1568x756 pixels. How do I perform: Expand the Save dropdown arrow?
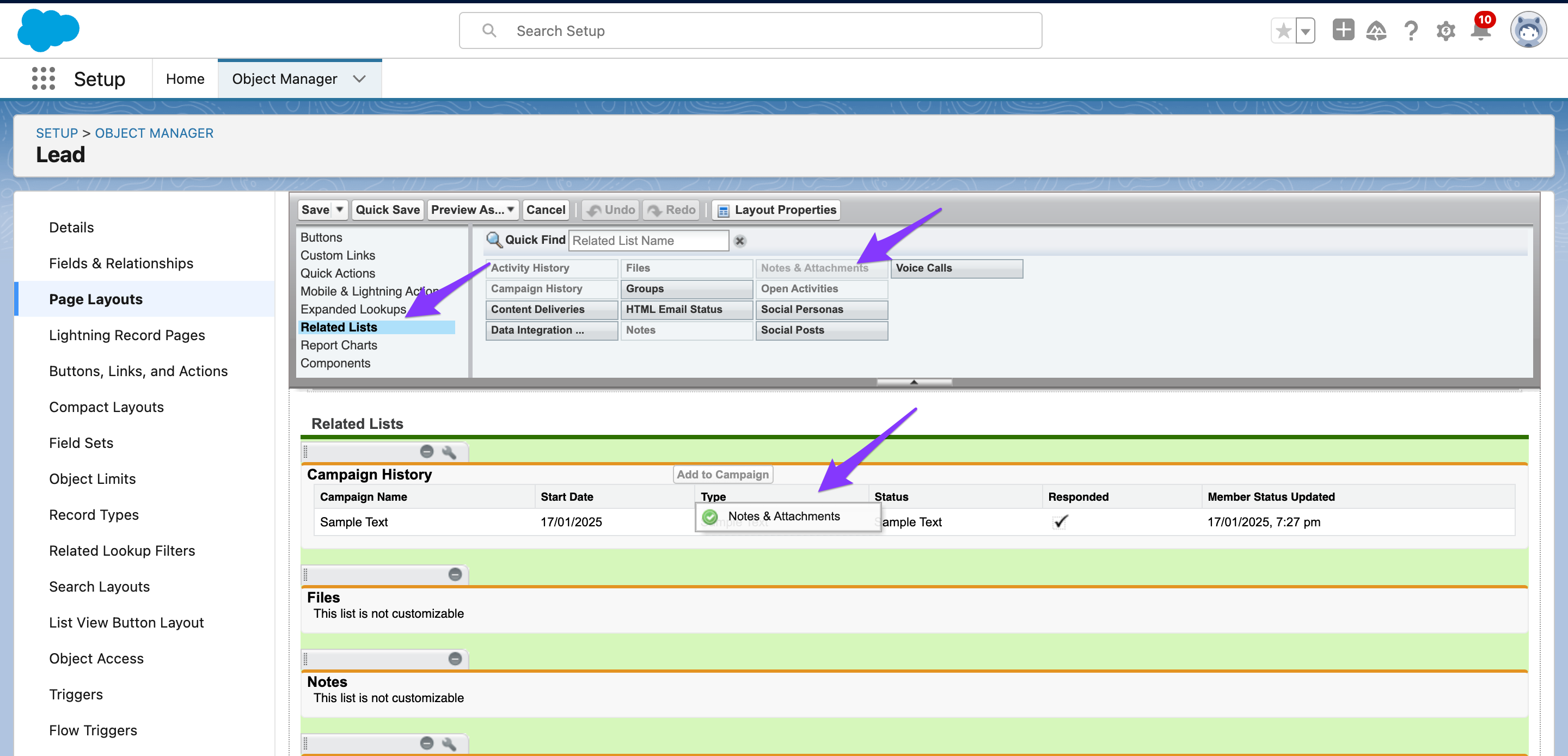pos(340,210)
